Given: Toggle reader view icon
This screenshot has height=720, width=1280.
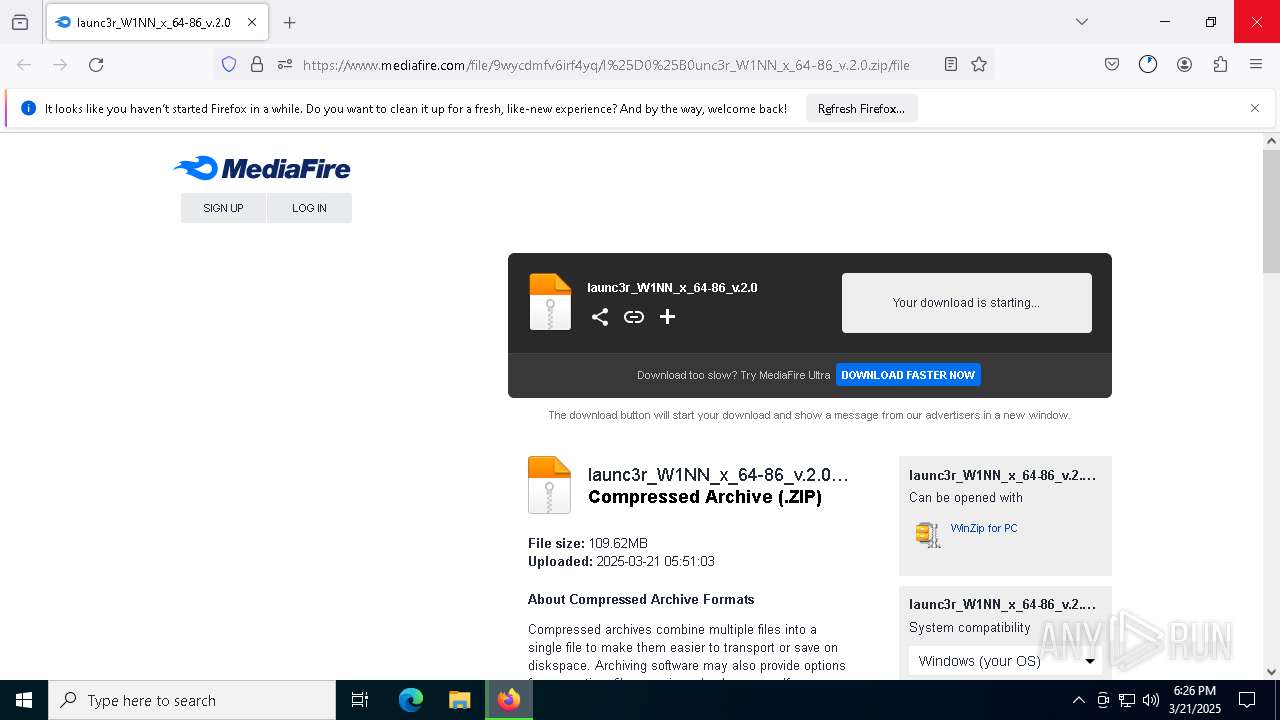Looking at the screenshot, I should pos(951,65).
